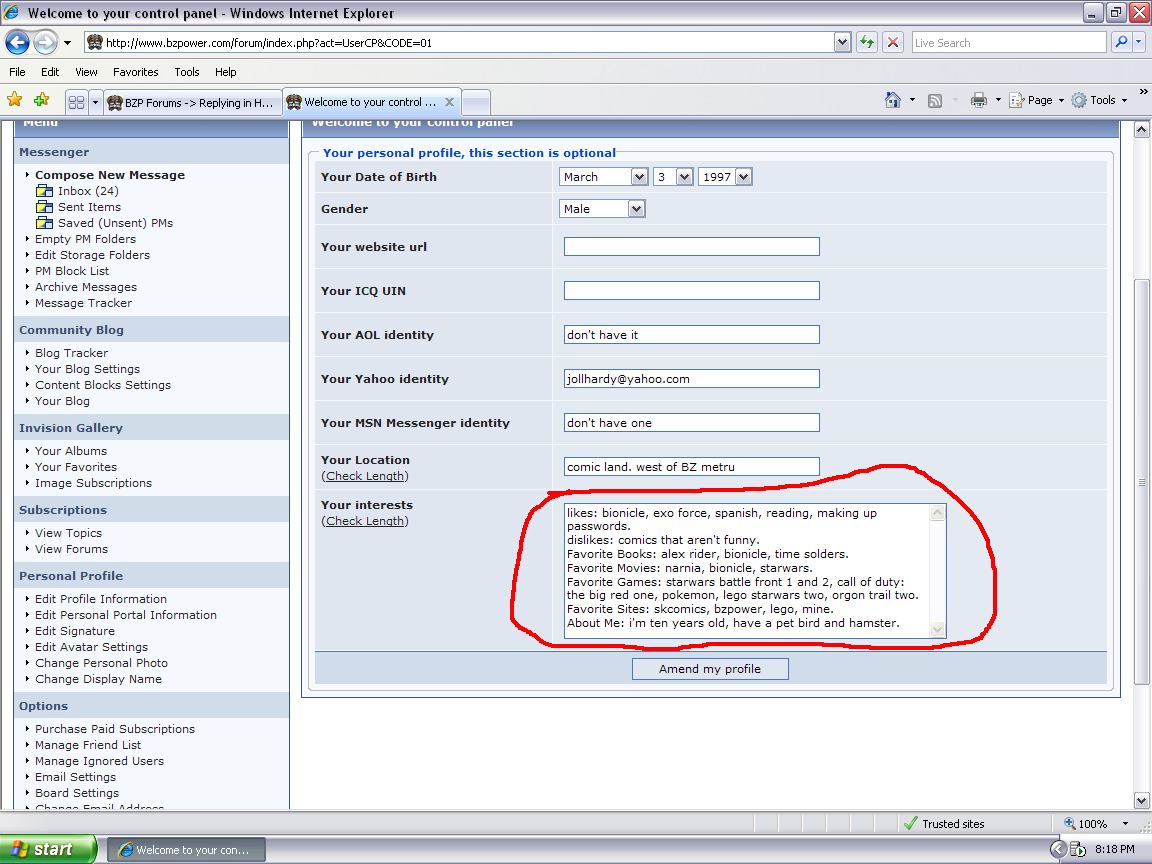Click the green Refresh page icon
The height and width of the screenshot is (864, 1152).
(867, 43)
